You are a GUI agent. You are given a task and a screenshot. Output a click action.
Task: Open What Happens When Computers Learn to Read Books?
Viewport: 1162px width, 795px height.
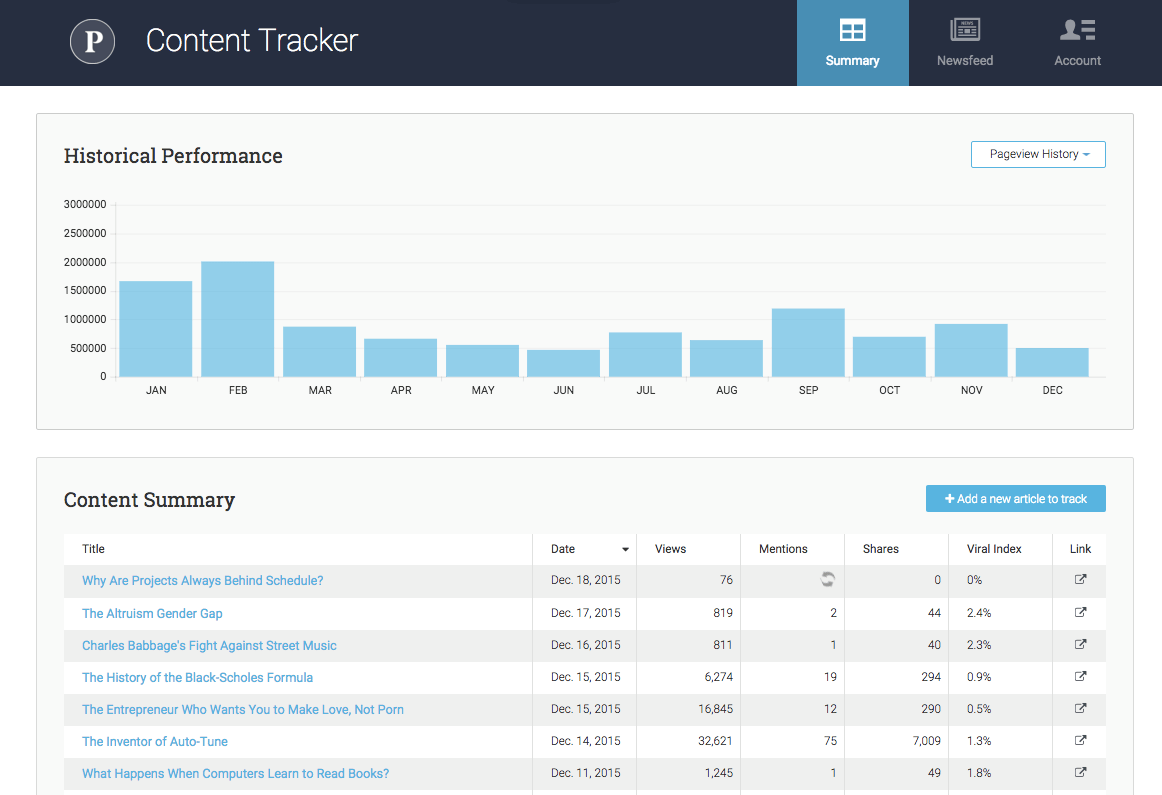(x=235, y=772)
